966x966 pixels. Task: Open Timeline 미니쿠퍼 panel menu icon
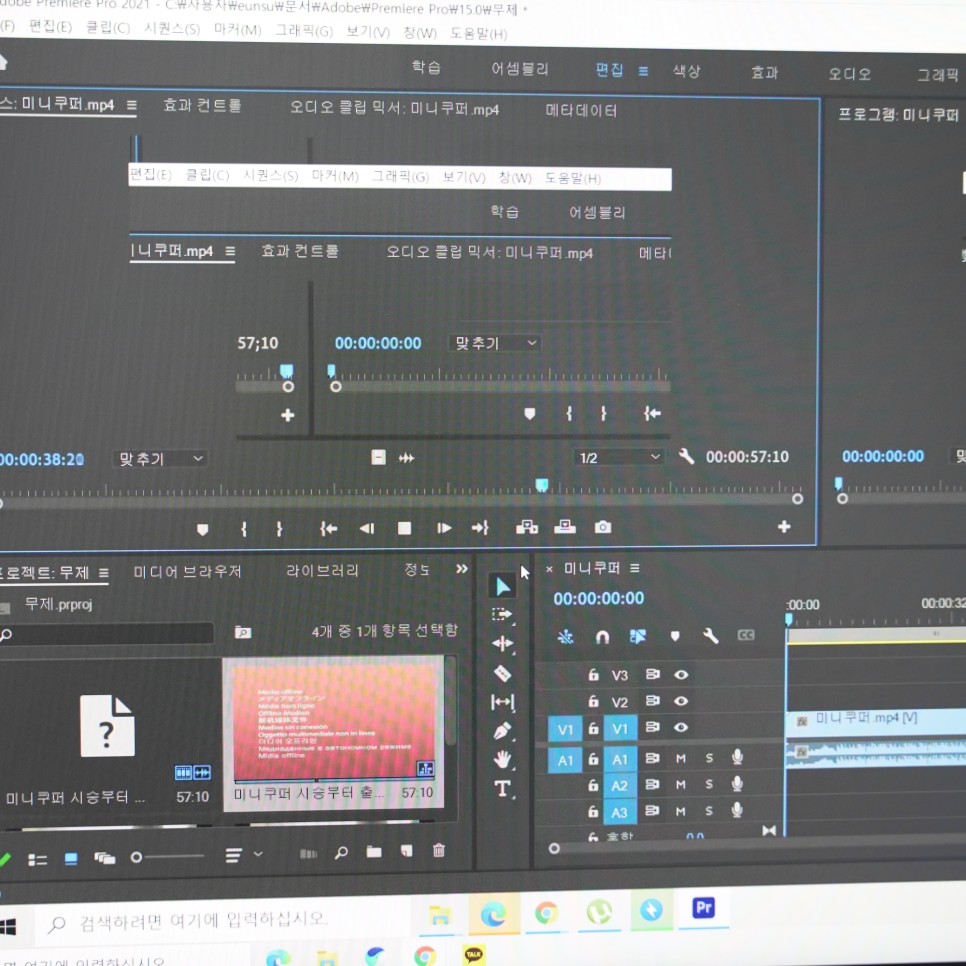click(635, 568)
